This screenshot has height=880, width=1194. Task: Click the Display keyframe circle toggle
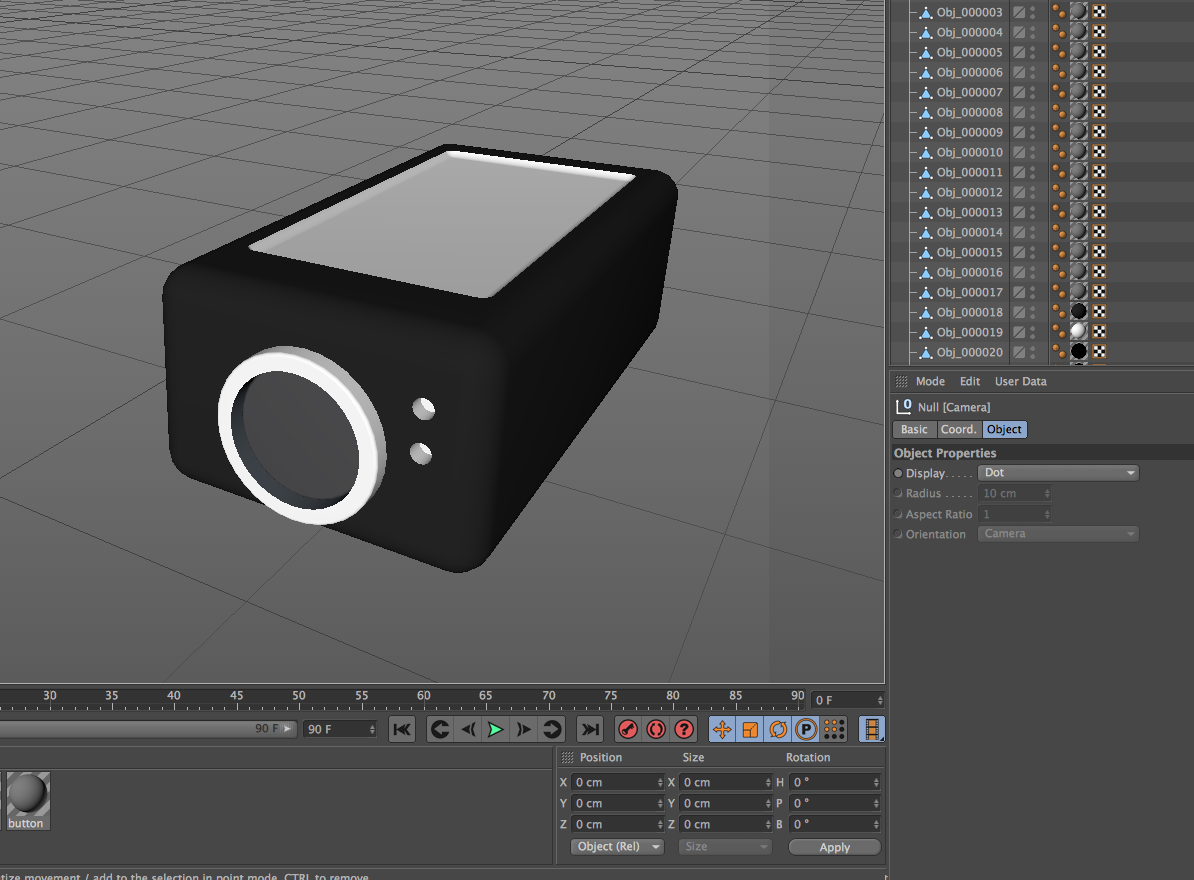point(898,473)
